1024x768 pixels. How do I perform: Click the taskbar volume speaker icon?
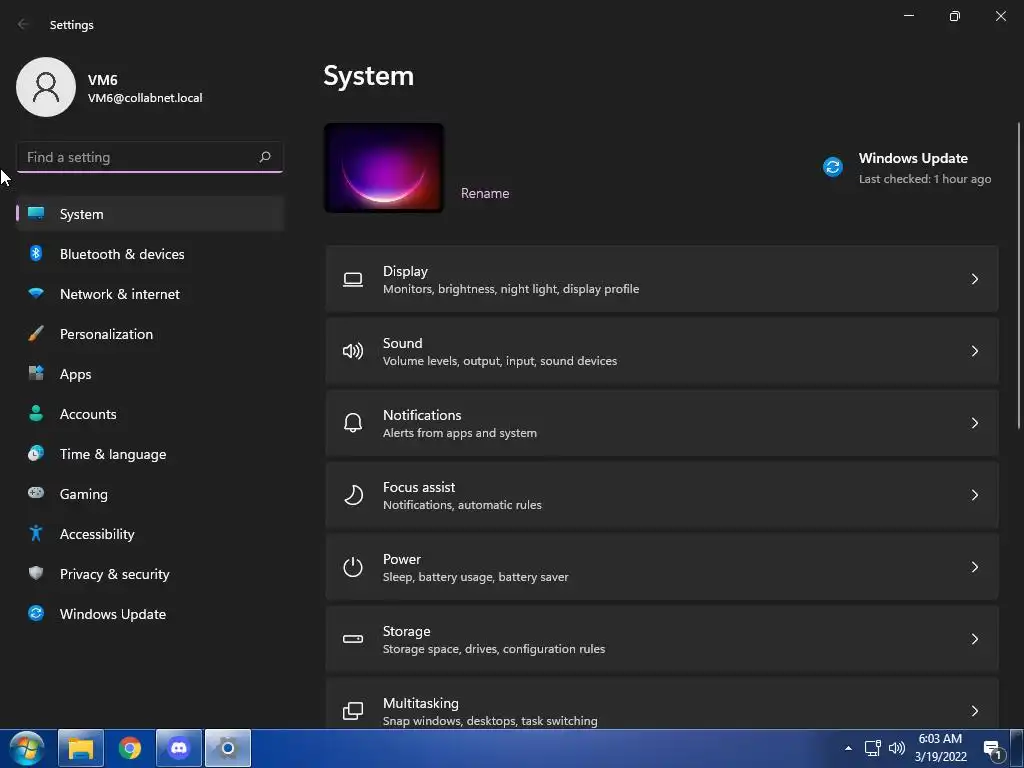coord(897,748)
